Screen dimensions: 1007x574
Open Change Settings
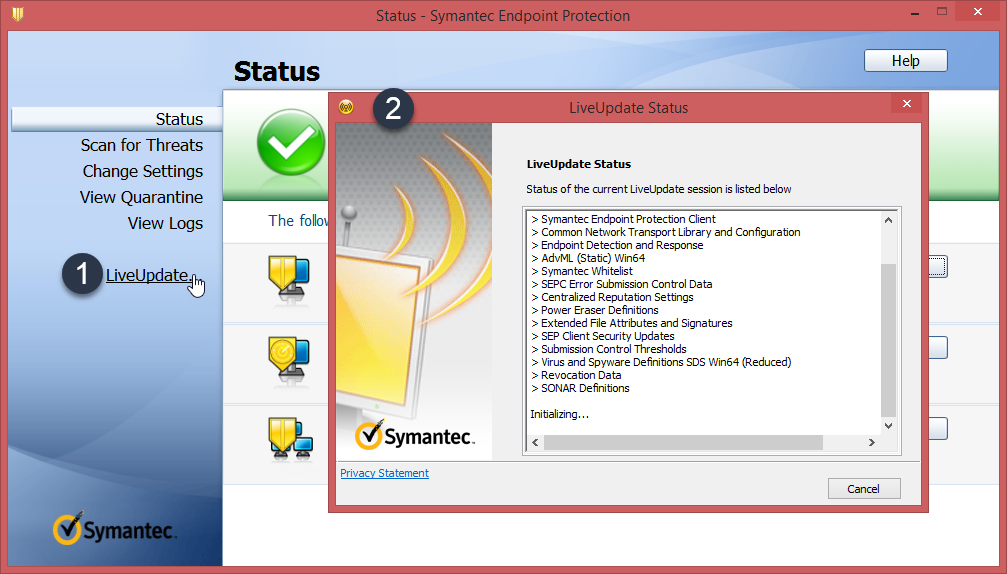pyautogui.click(x=143, y=171)
